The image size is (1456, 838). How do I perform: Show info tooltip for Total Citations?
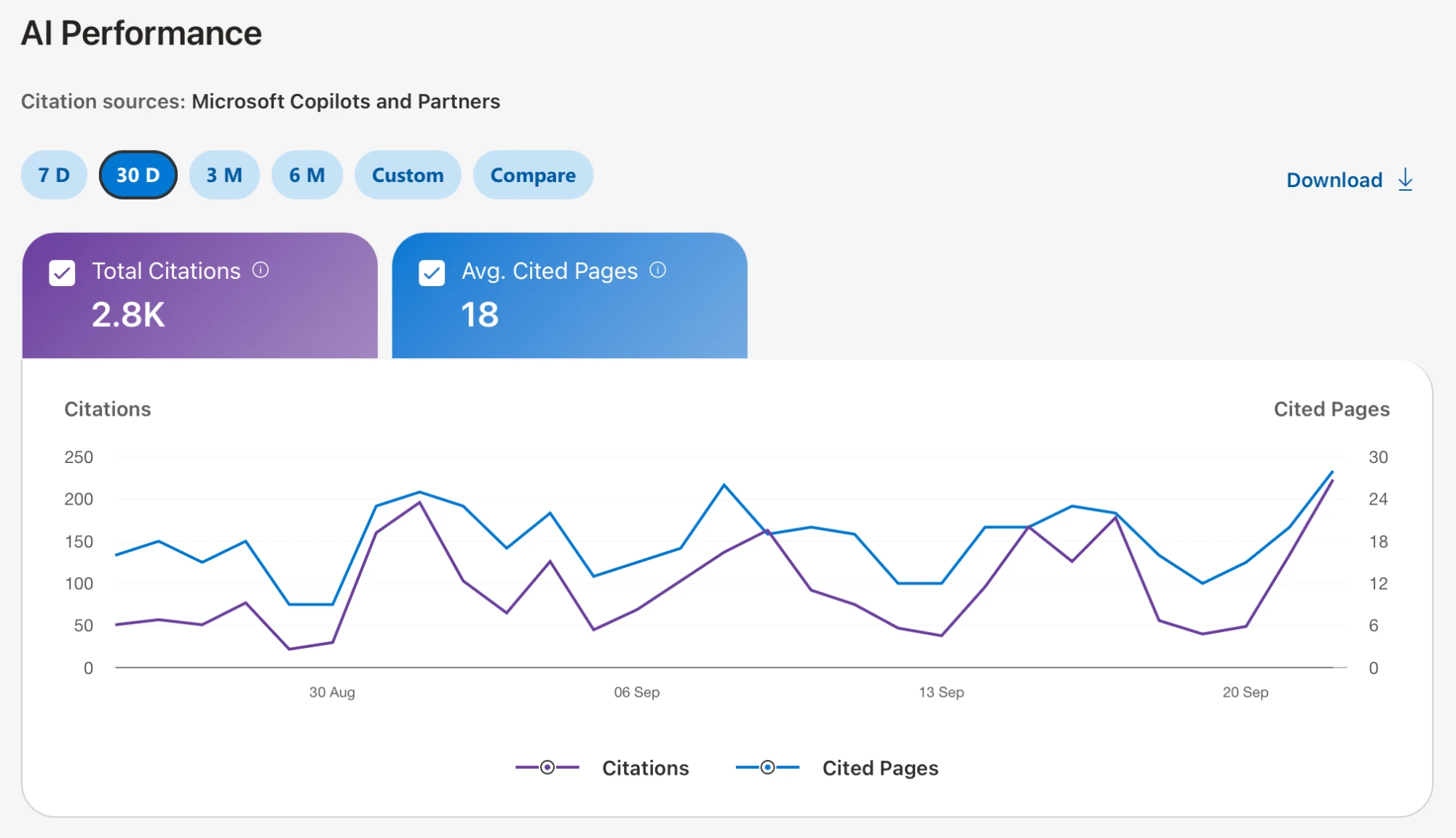pyautogui.click(x=261, y=270)
